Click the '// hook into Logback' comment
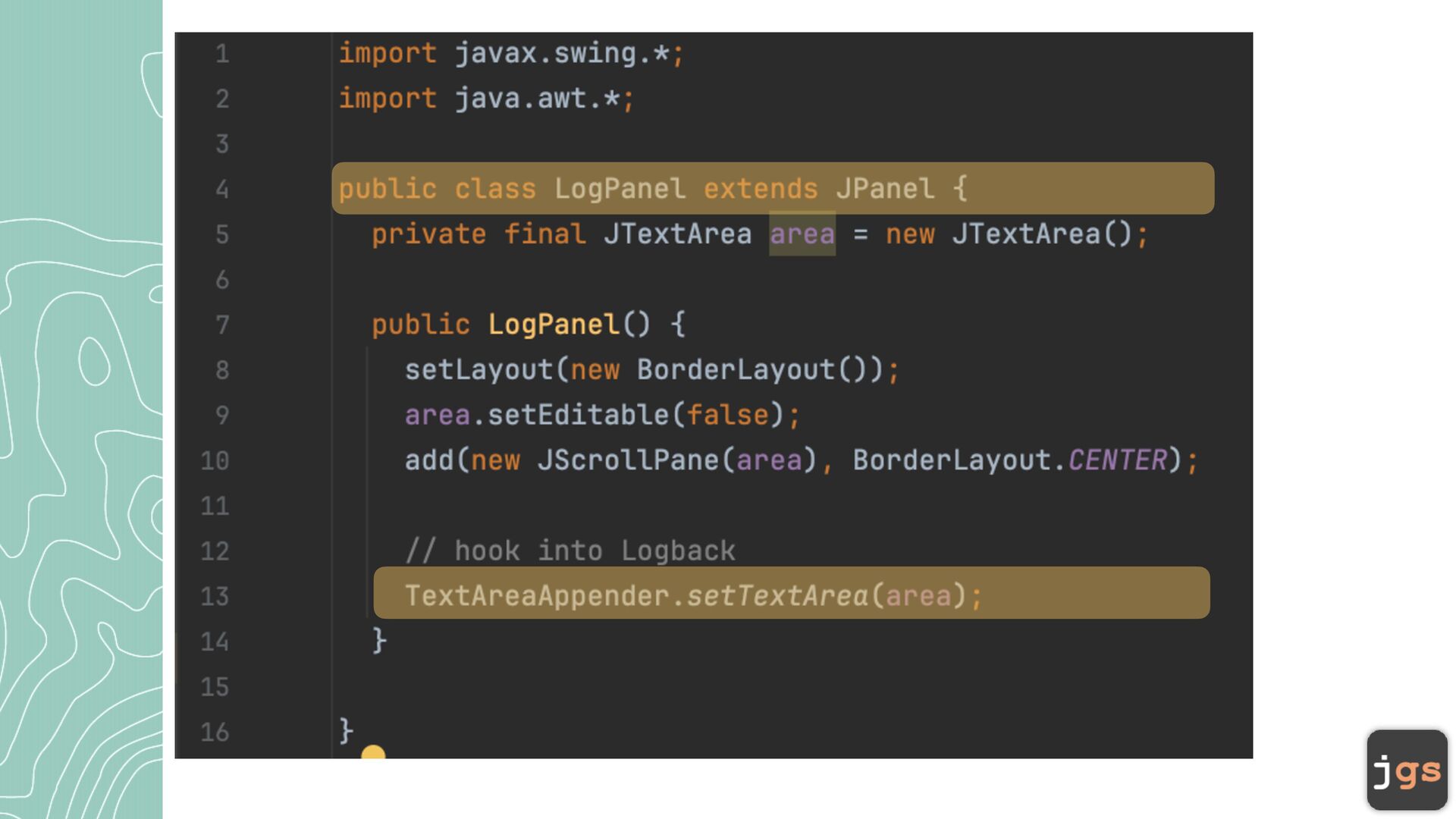This screenshot has width=1456, height=819. (570, 551)
